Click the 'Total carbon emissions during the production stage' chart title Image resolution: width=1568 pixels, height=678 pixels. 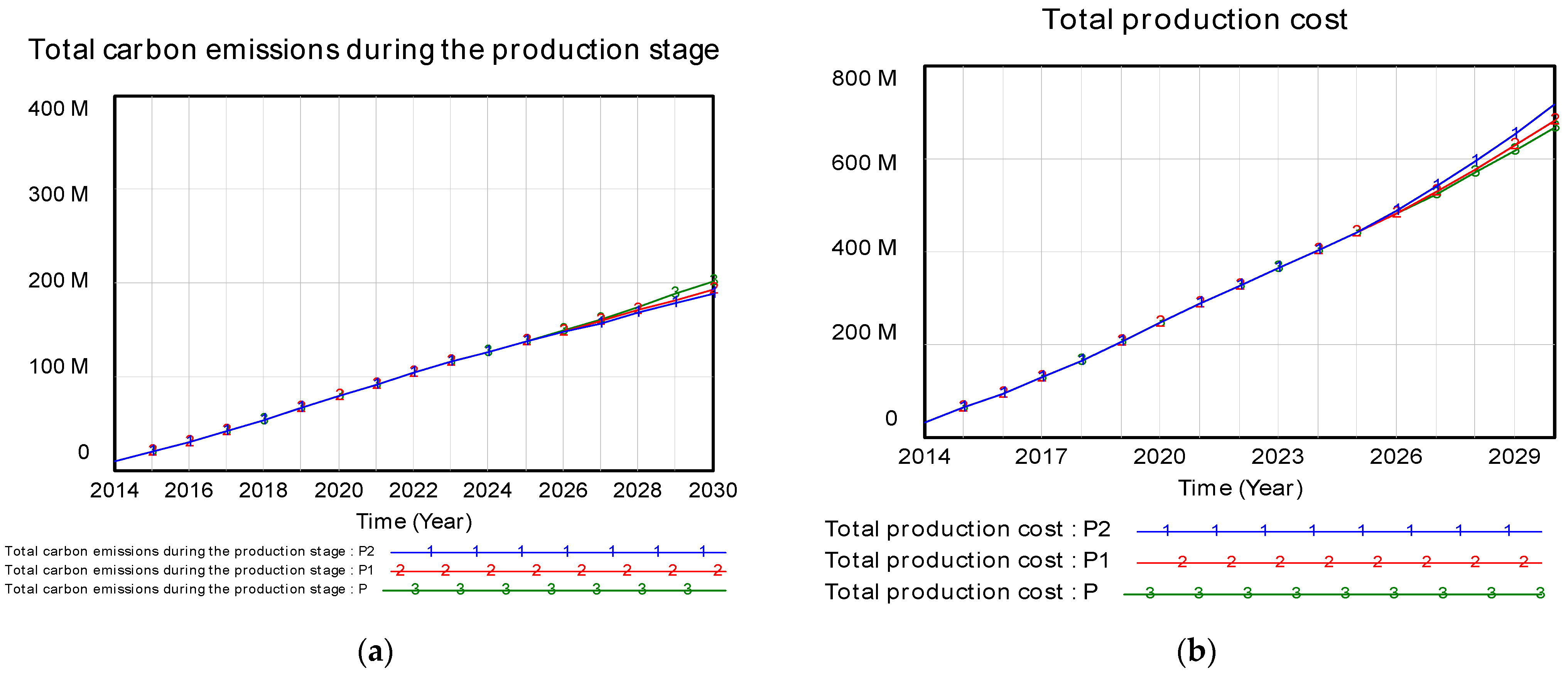[x=374, y=51]
